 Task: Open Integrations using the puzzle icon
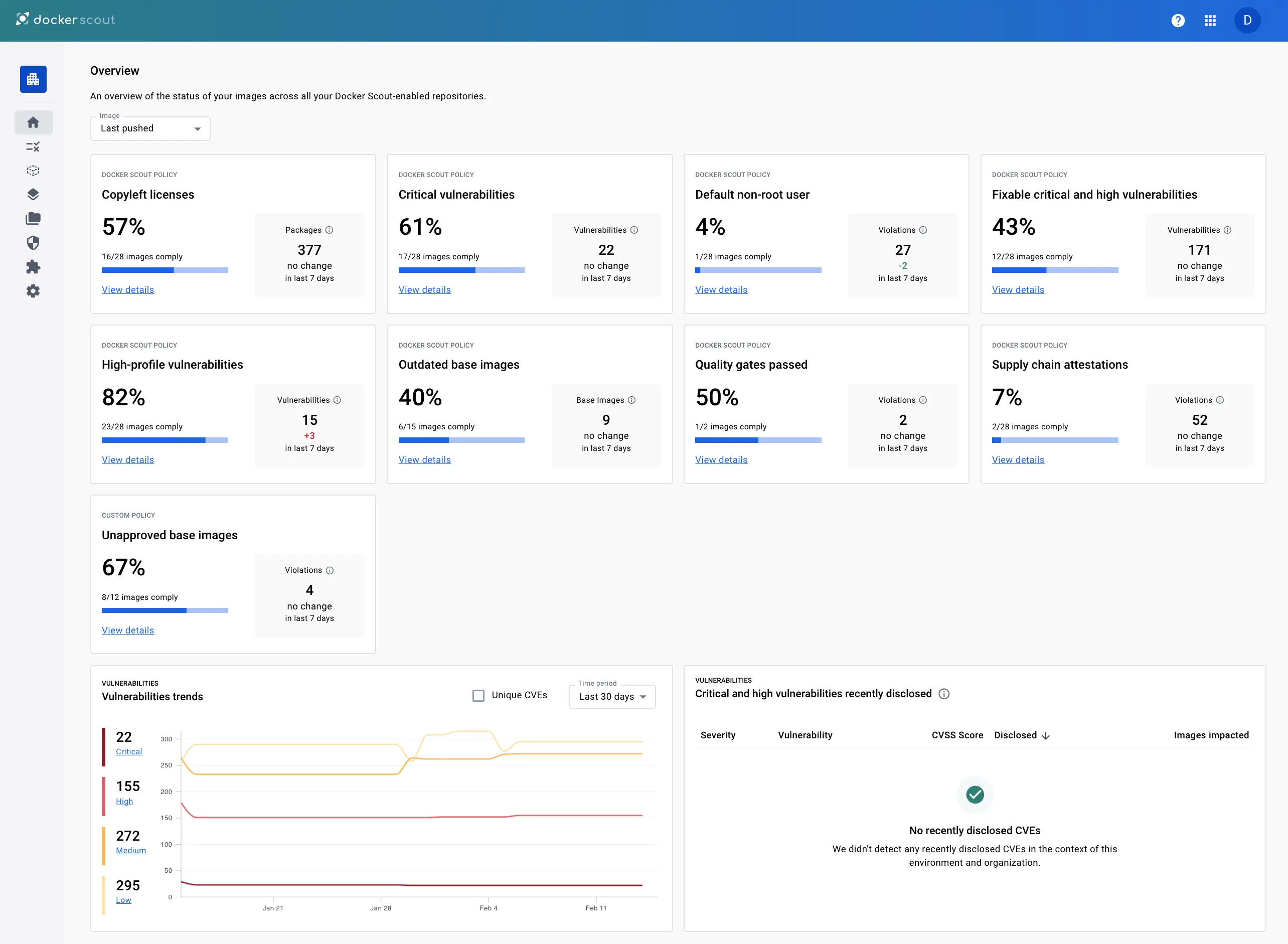(33, 267)
